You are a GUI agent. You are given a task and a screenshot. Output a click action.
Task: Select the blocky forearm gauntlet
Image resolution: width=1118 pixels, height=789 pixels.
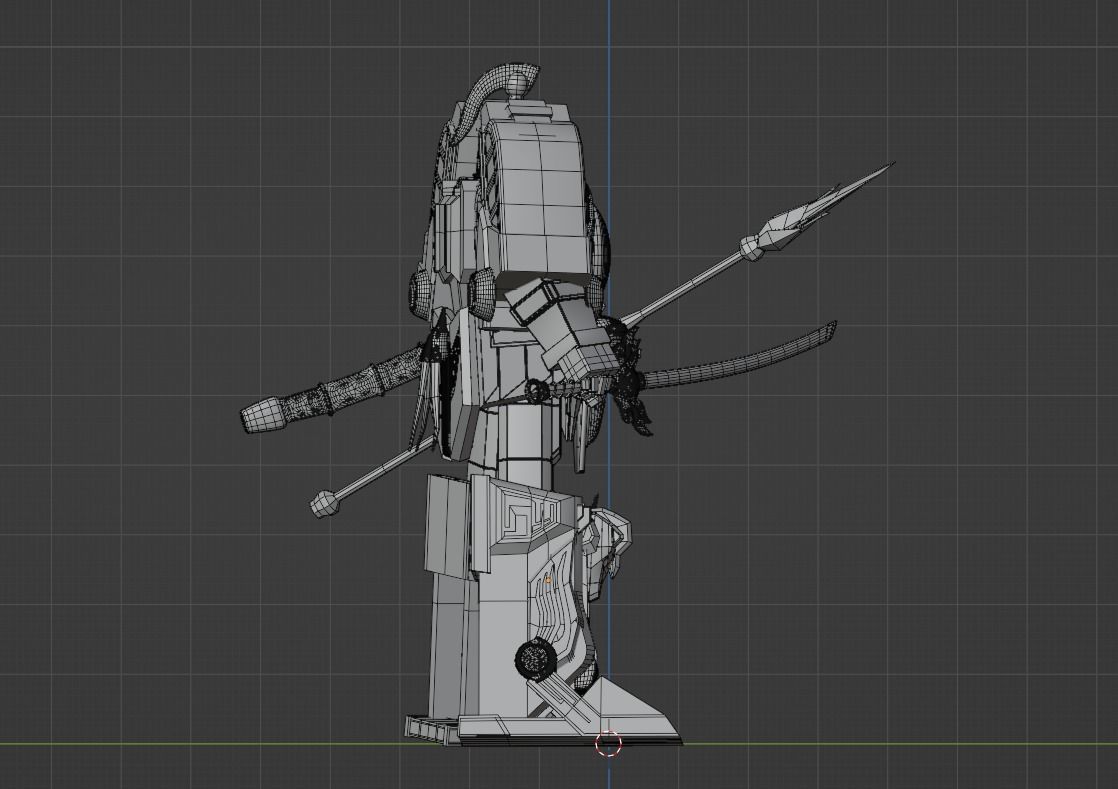[562, 328]
